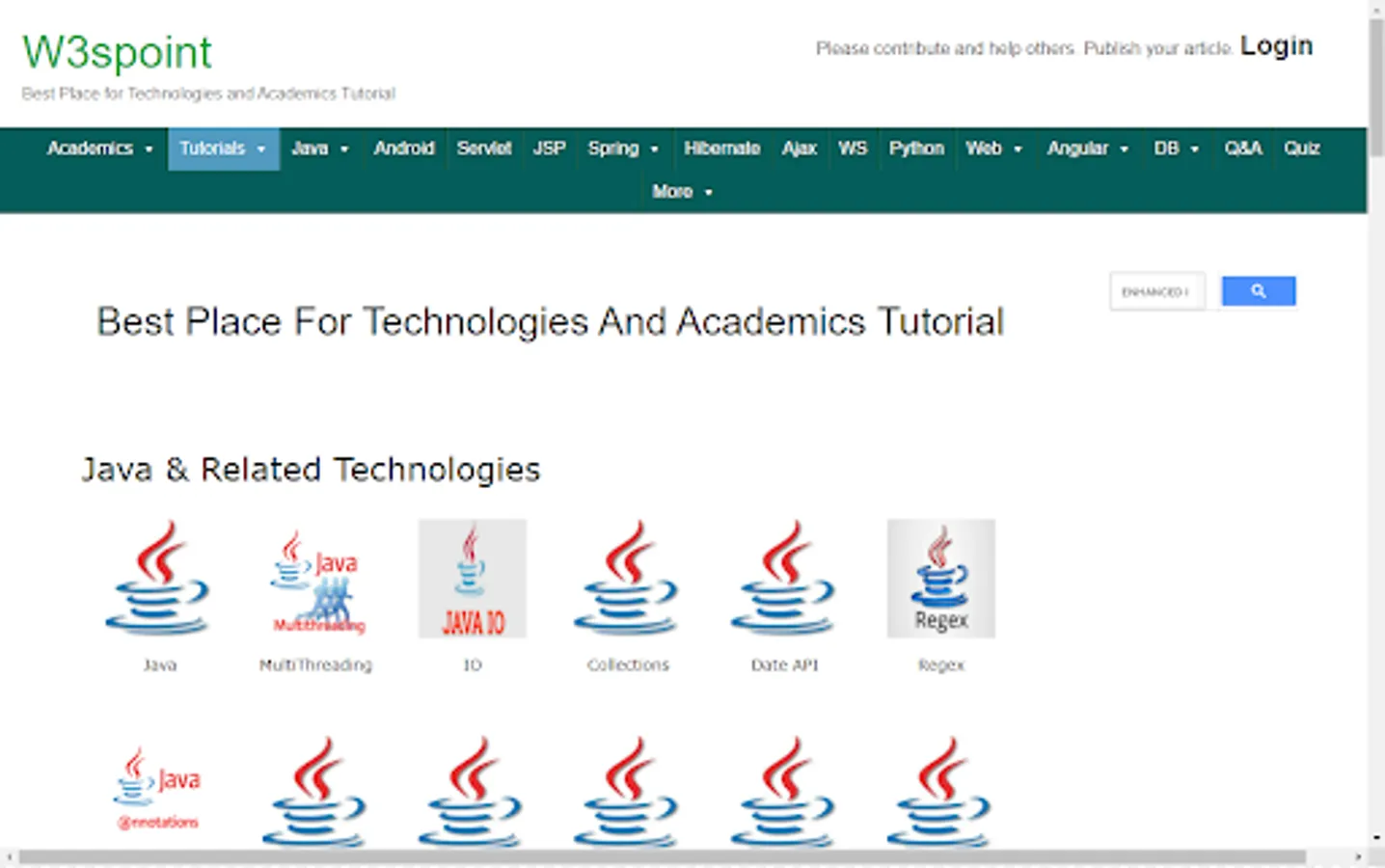Viewport: 1385px width, 868px height.
Task: Open the Q&A menu item
Action: [x=1243, y=149]
